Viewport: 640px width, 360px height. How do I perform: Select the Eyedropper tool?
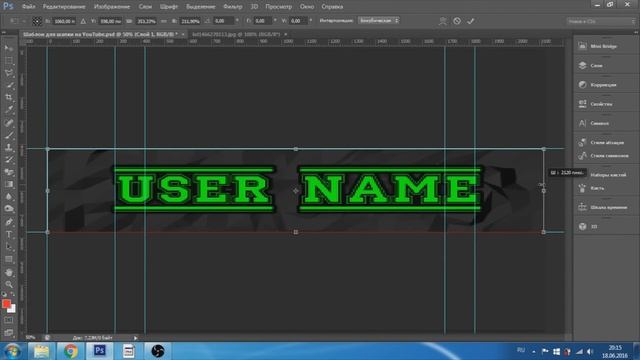pos(9,110)
